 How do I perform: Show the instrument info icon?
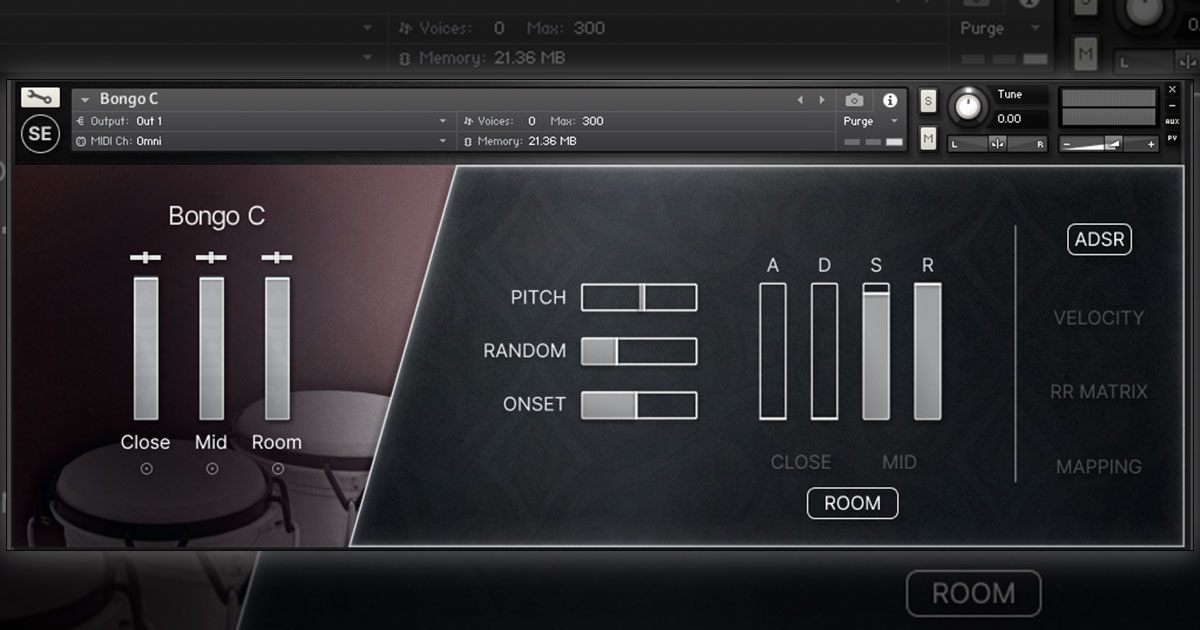(889, 100)
